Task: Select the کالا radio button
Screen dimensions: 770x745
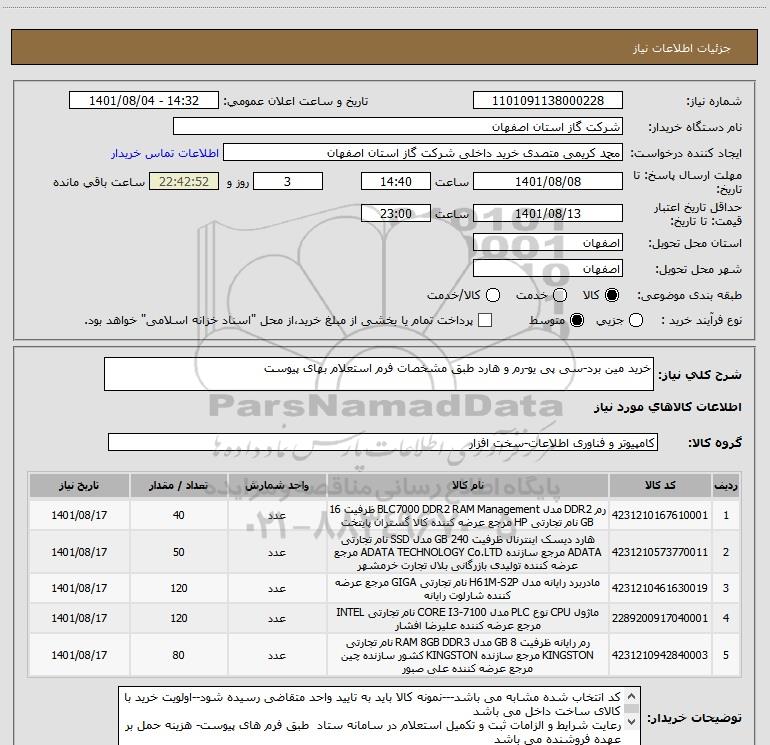Action: (x=612, y=295)
